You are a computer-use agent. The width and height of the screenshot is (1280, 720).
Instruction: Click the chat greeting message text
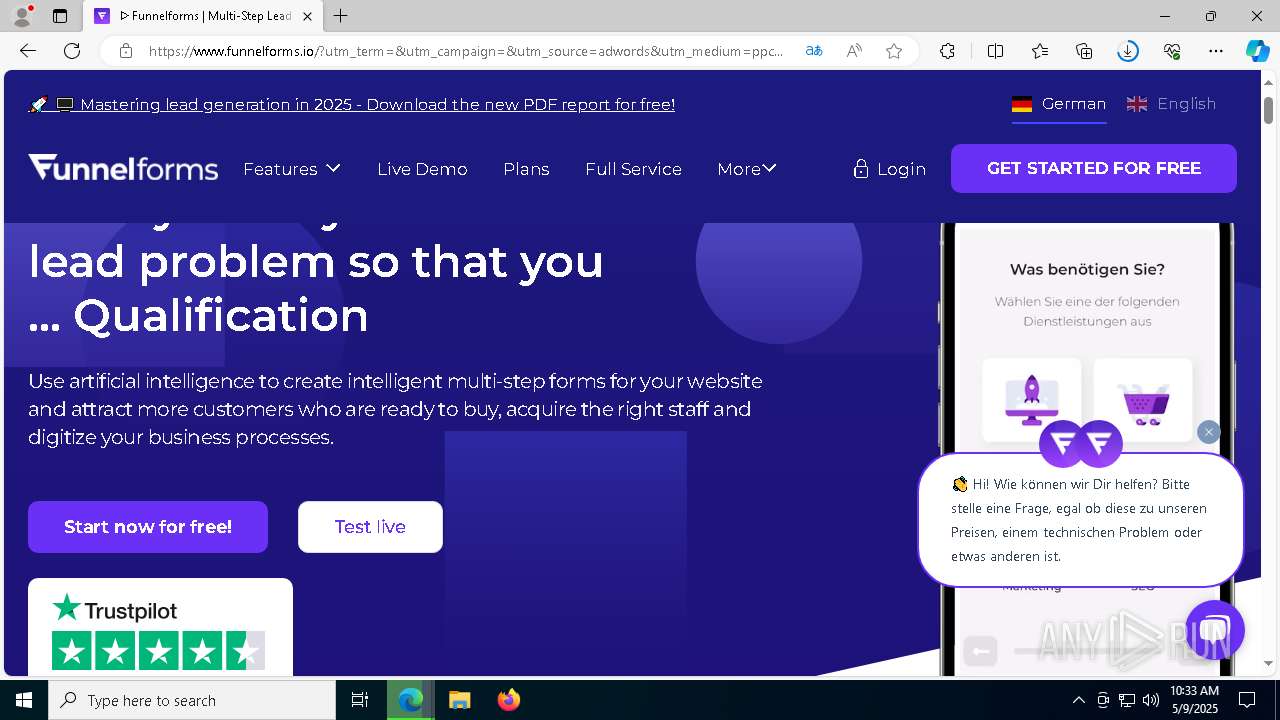[1079, 520]
